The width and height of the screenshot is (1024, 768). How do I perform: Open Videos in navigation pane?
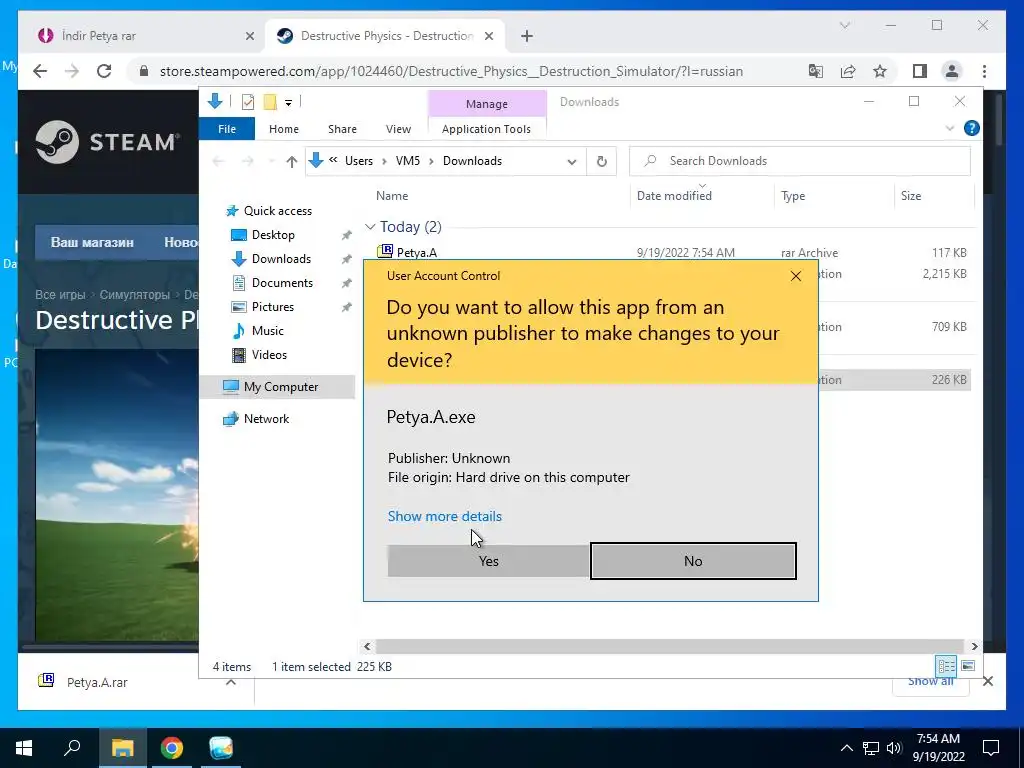click(x=269, y=355)
